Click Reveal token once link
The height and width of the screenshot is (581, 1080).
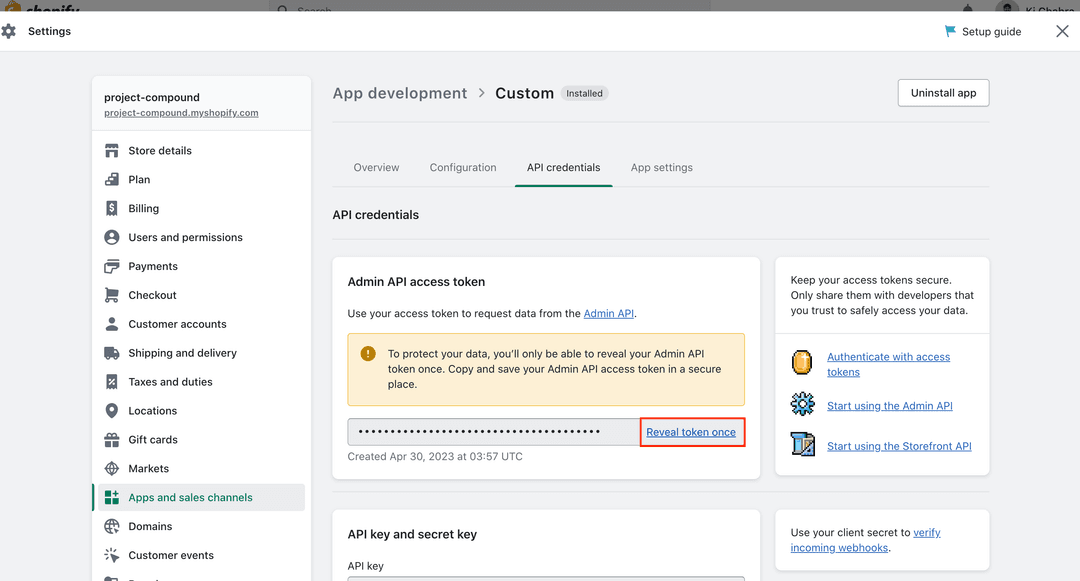click(691, 432)
